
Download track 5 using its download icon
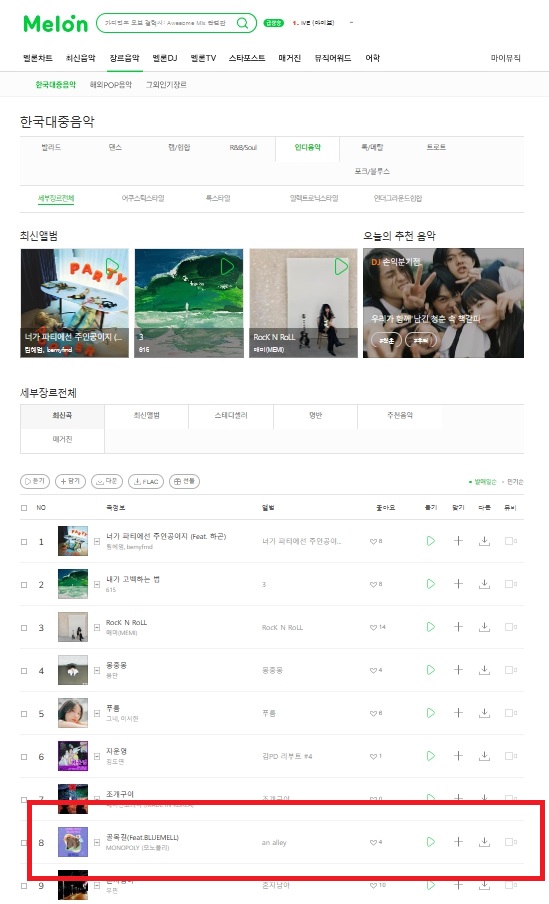pos(484,713)
